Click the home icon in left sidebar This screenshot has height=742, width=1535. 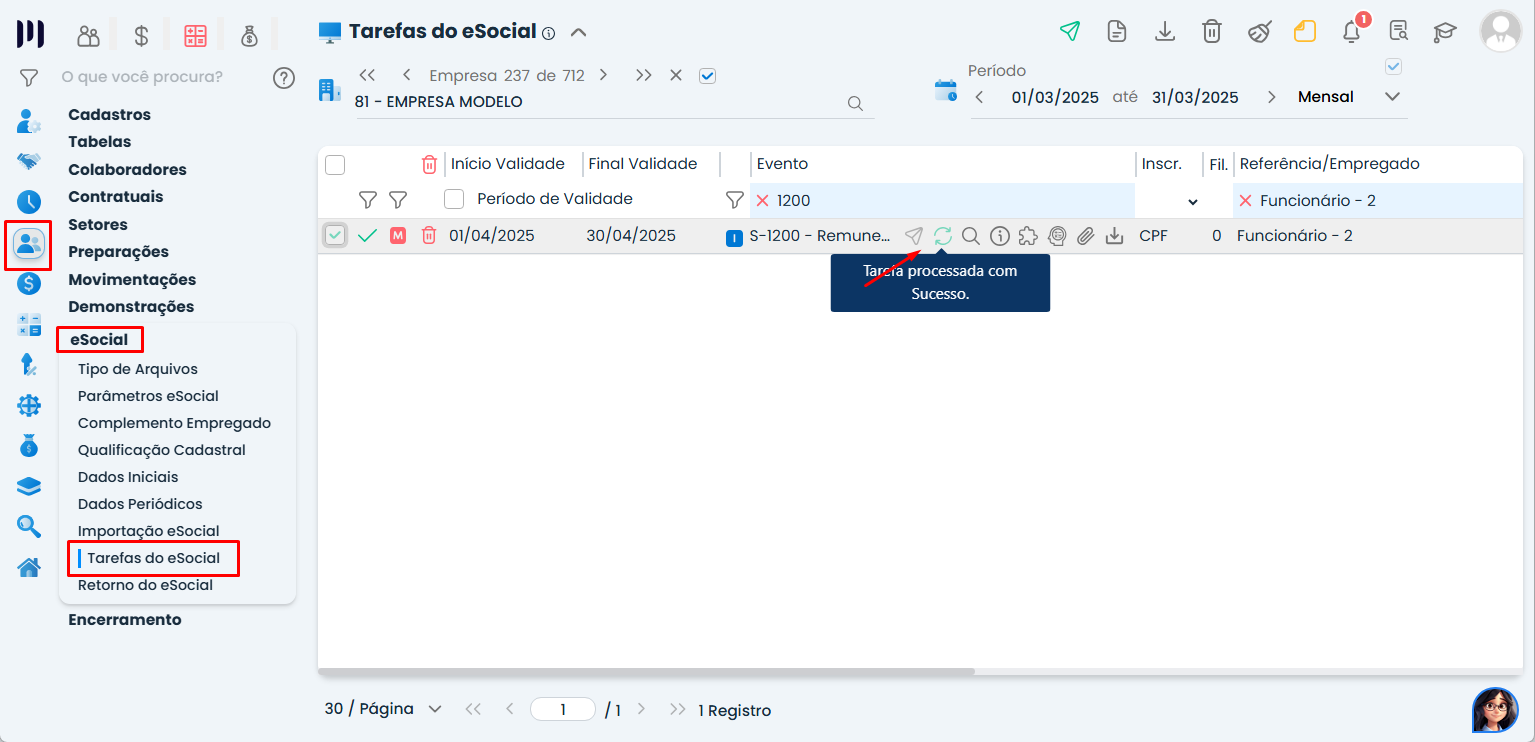point(29,567)
